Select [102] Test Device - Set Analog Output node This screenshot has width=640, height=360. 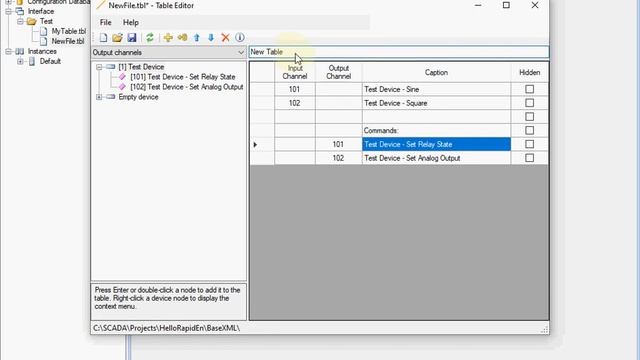pyautogui.click(x=187, y=87)
